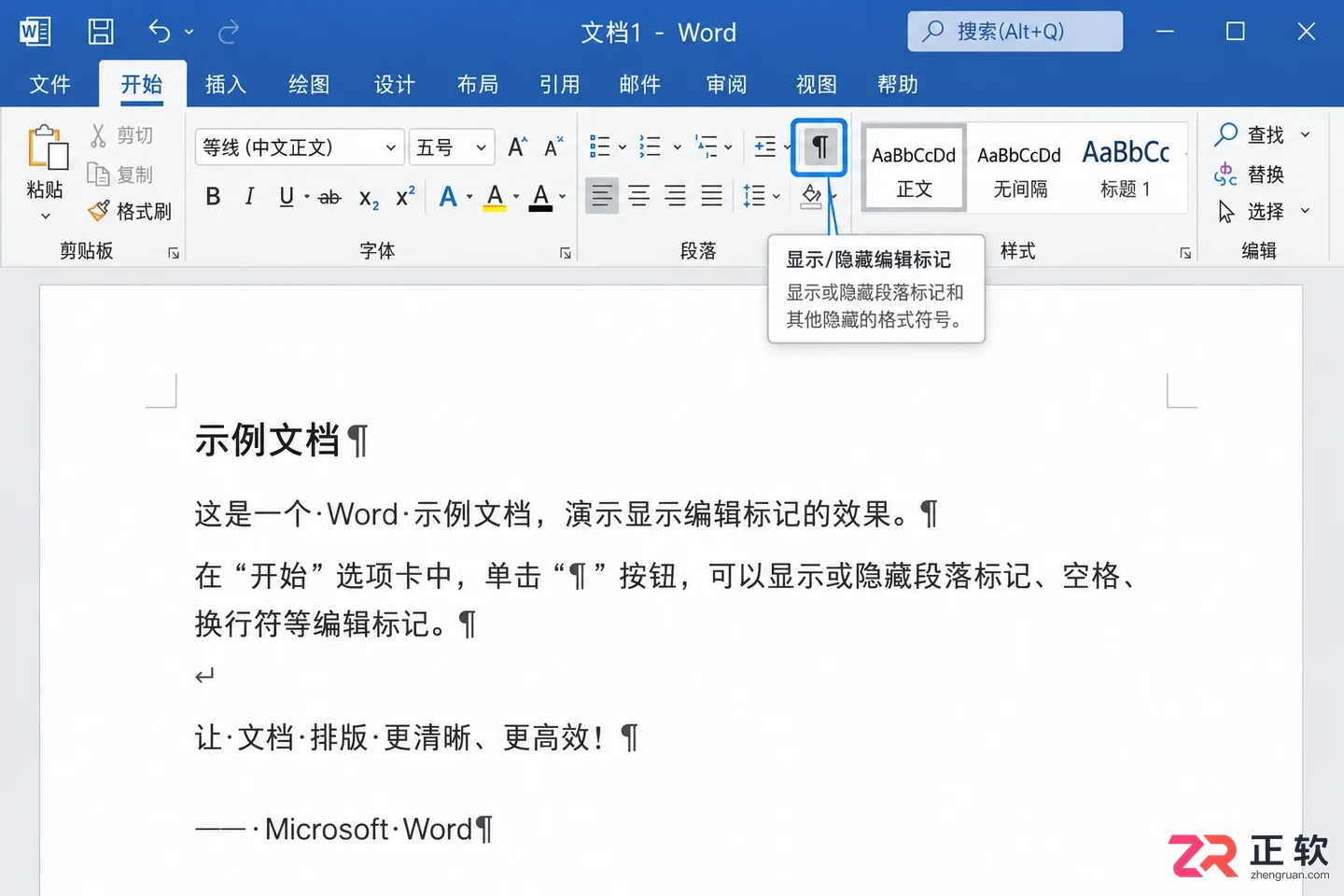Toggle Underline formatting
This screenshot has width=1344, height=896.
pyautogui.click(x=287, y=197)
